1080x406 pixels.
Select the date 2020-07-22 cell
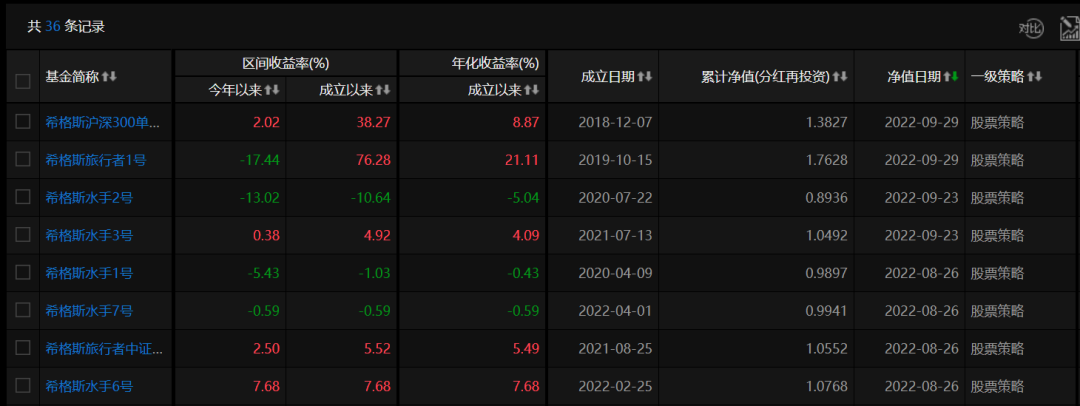click(x=615, y=198)
